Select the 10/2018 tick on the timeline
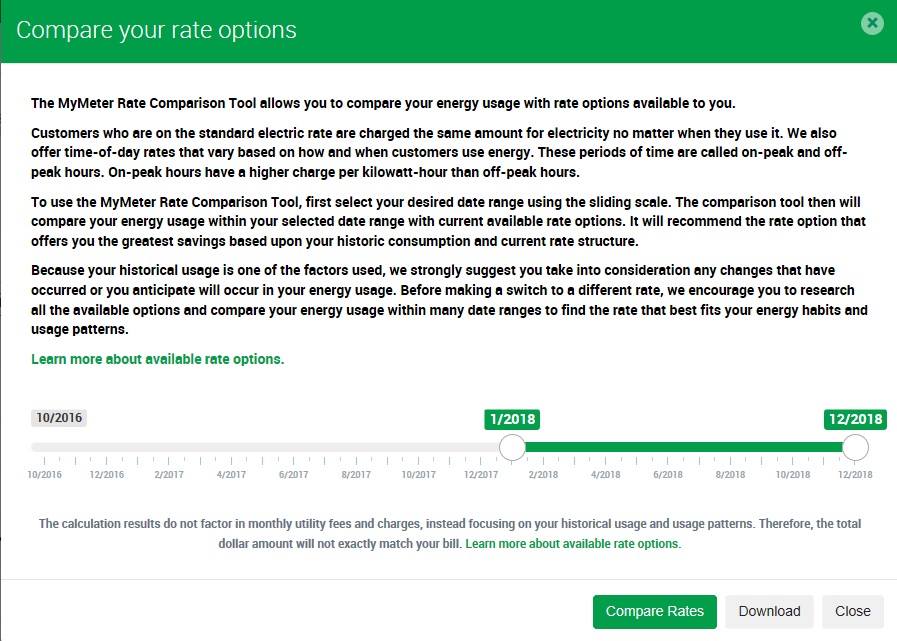 [x=793, y=474]
